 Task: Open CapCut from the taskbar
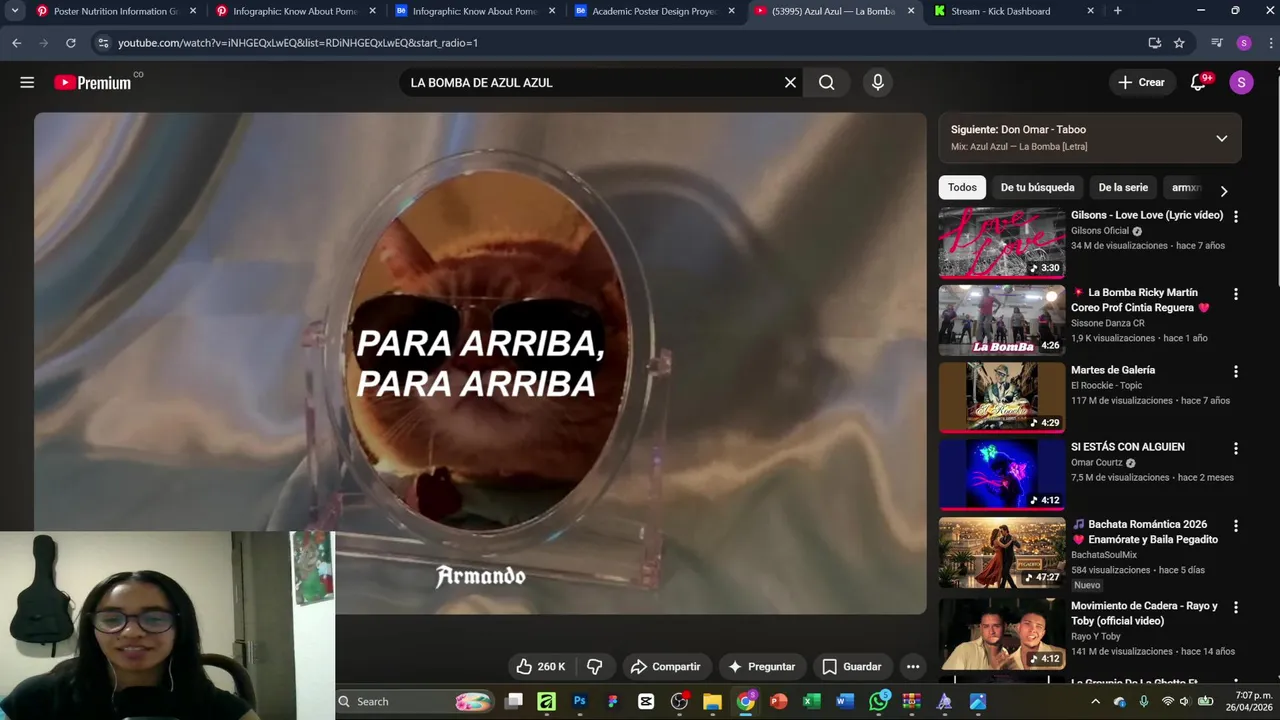[x=646, y=701]
